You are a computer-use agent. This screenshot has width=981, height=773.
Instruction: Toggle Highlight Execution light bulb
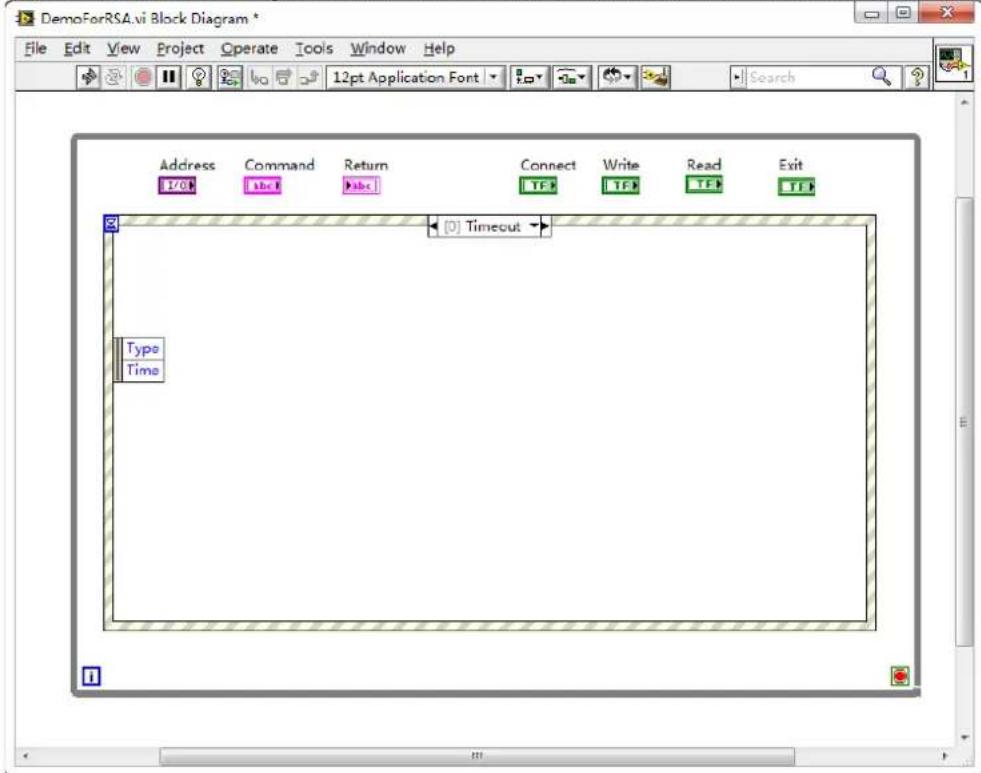(199, 77)
